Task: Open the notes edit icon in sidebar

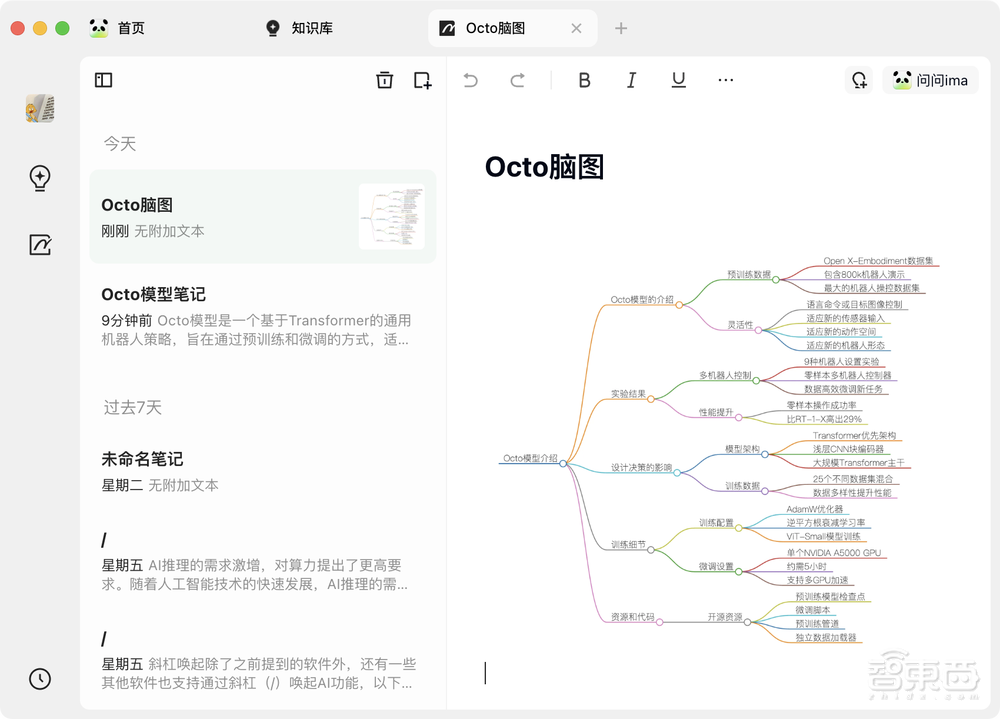Action: click(x=39, y=245)
